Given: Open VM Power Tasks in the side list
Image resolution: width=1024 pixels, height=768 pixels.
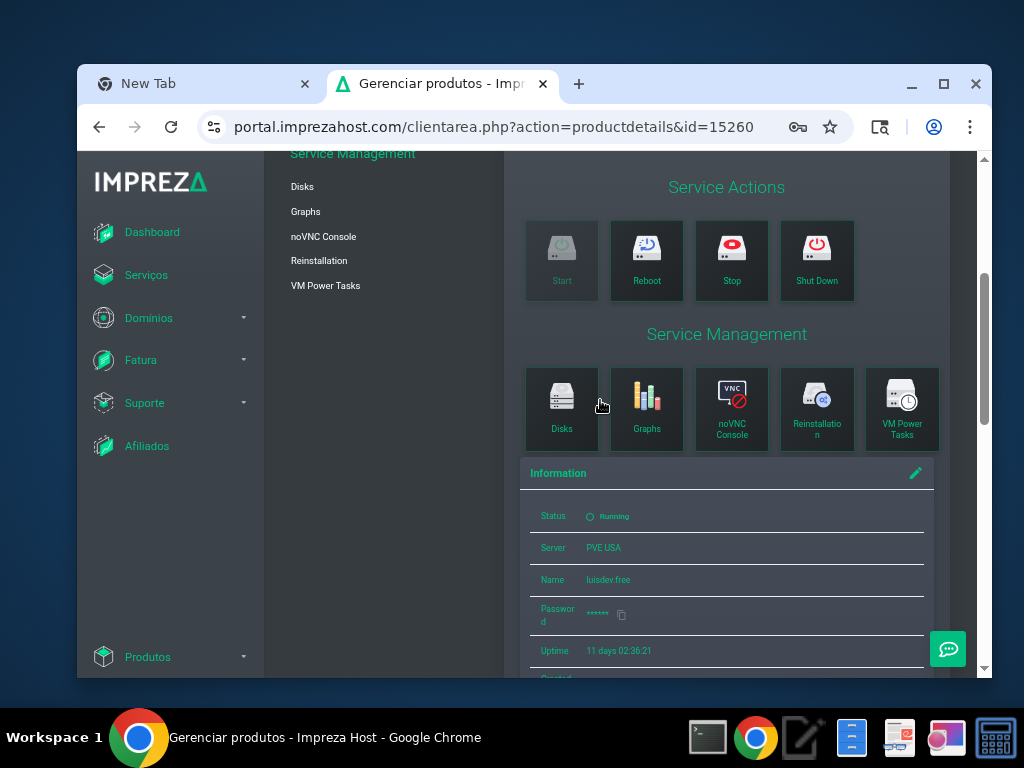Looking at the screenshot, I should [325, 285].
